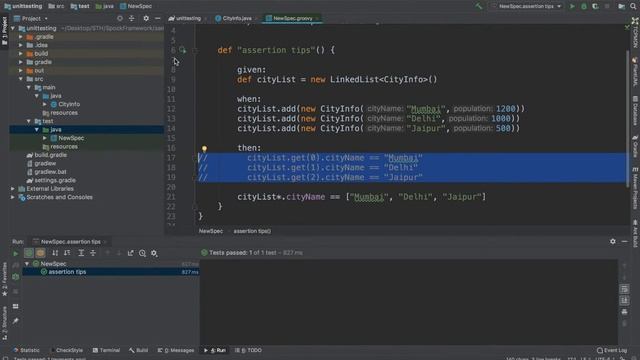Select NewSpec.assertion tips tab in Run panel
640x360 pixels.
[x=69, y=242]
